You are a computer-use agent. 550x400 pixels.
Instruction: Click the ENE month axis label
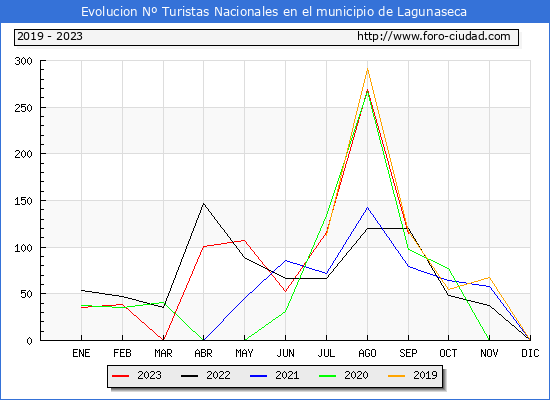[81, 353]
